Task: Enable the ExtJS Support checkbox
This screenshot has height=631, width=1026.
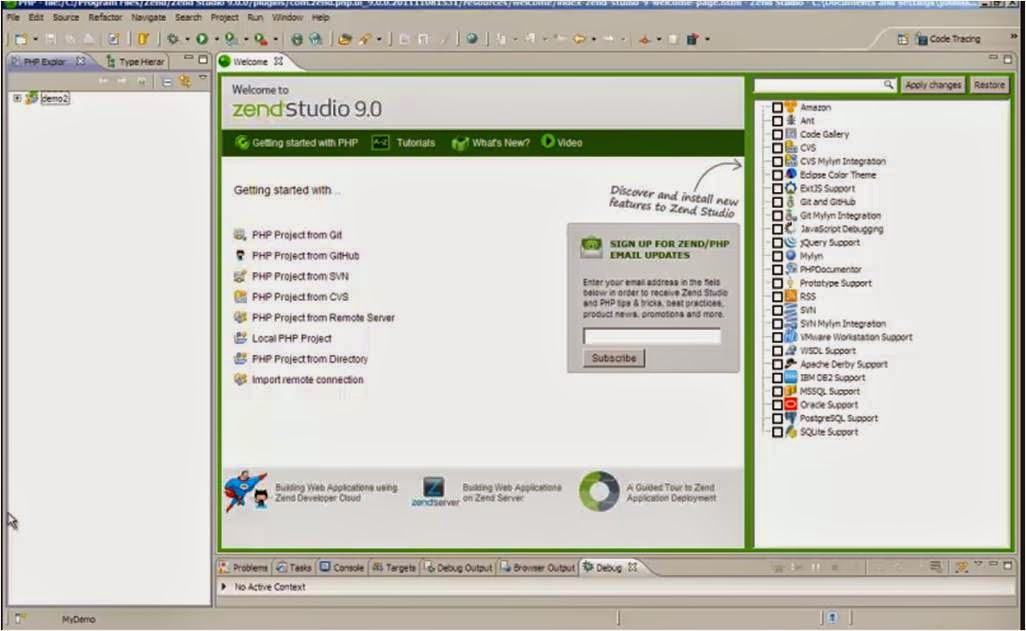Action: [777, 189]
